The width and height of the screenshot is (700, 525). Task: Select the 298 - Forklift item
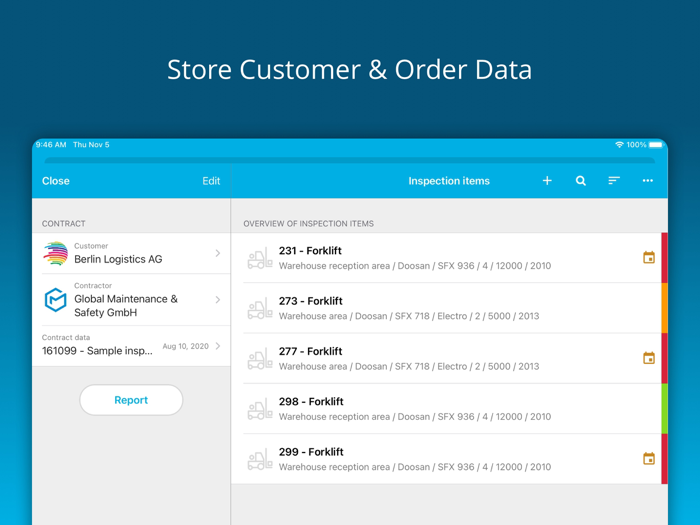pyautogui.click(x=449, y=409)
